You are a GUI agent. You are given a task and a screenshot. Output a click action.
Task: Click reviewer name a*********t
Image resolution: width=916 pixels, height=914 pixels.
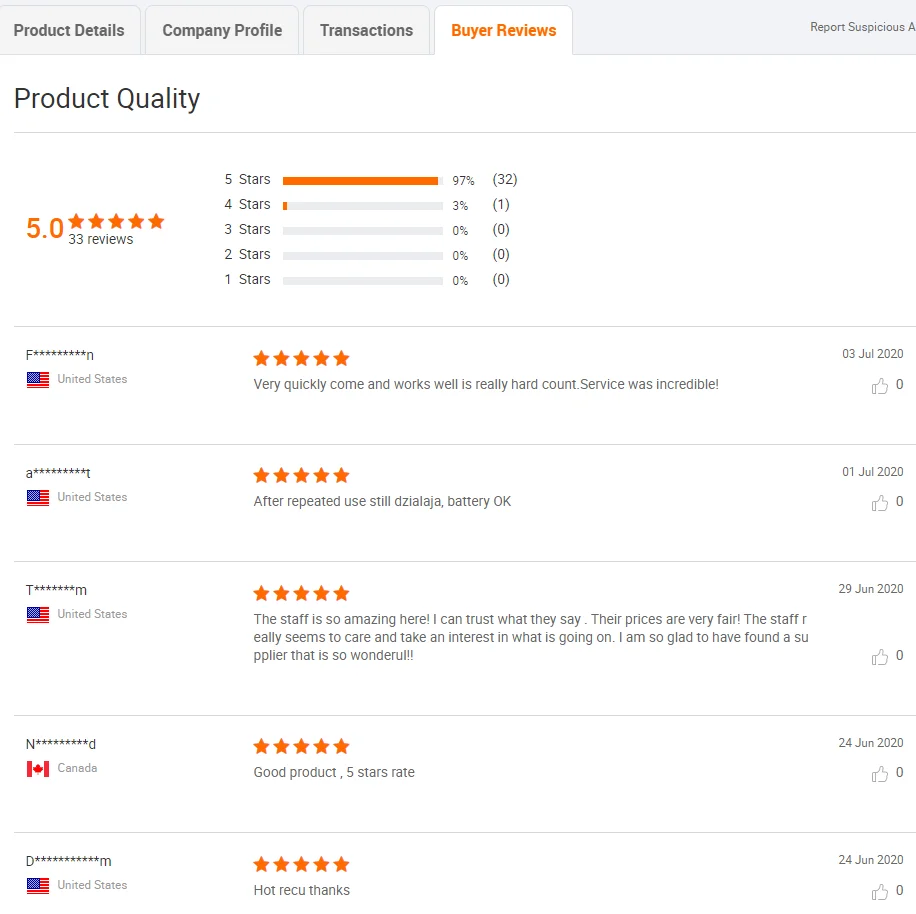point(58,473)
